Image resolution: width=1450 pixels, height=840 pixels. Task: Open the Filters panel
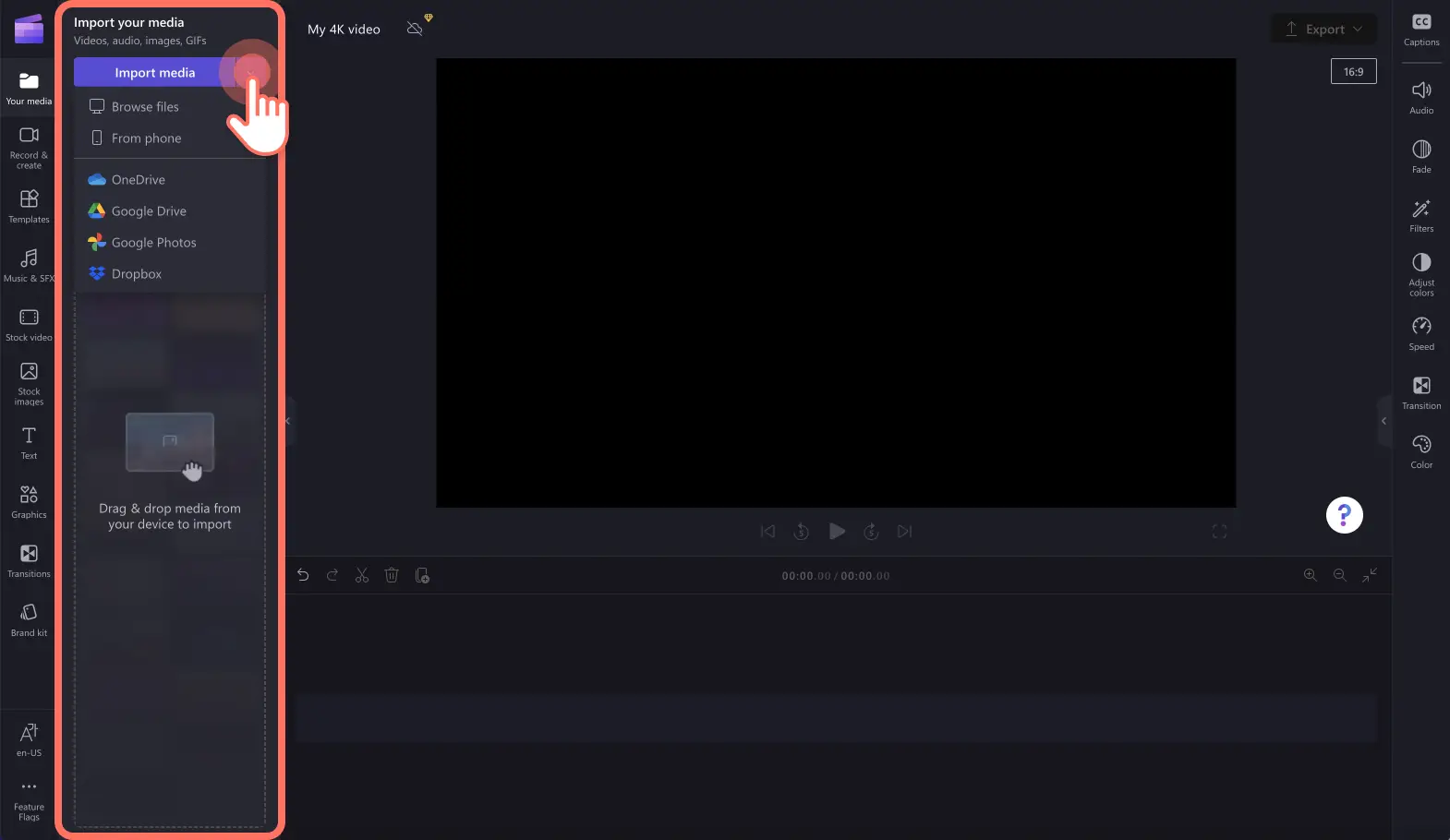(x=1420, y=215)
